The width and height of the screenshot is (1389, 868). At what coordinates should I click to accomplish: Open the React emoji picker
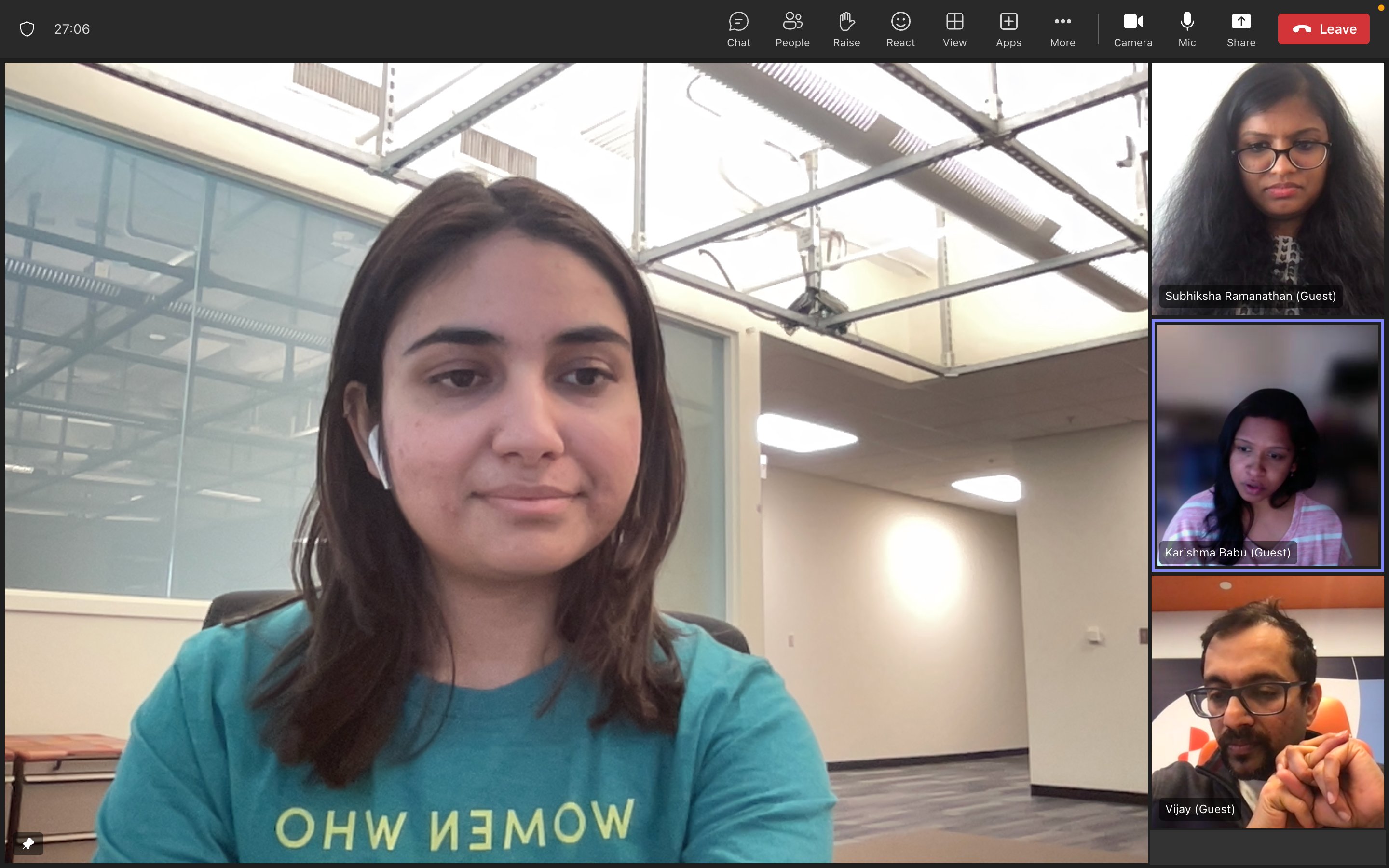pyautogui.click(x=900, y=29)
